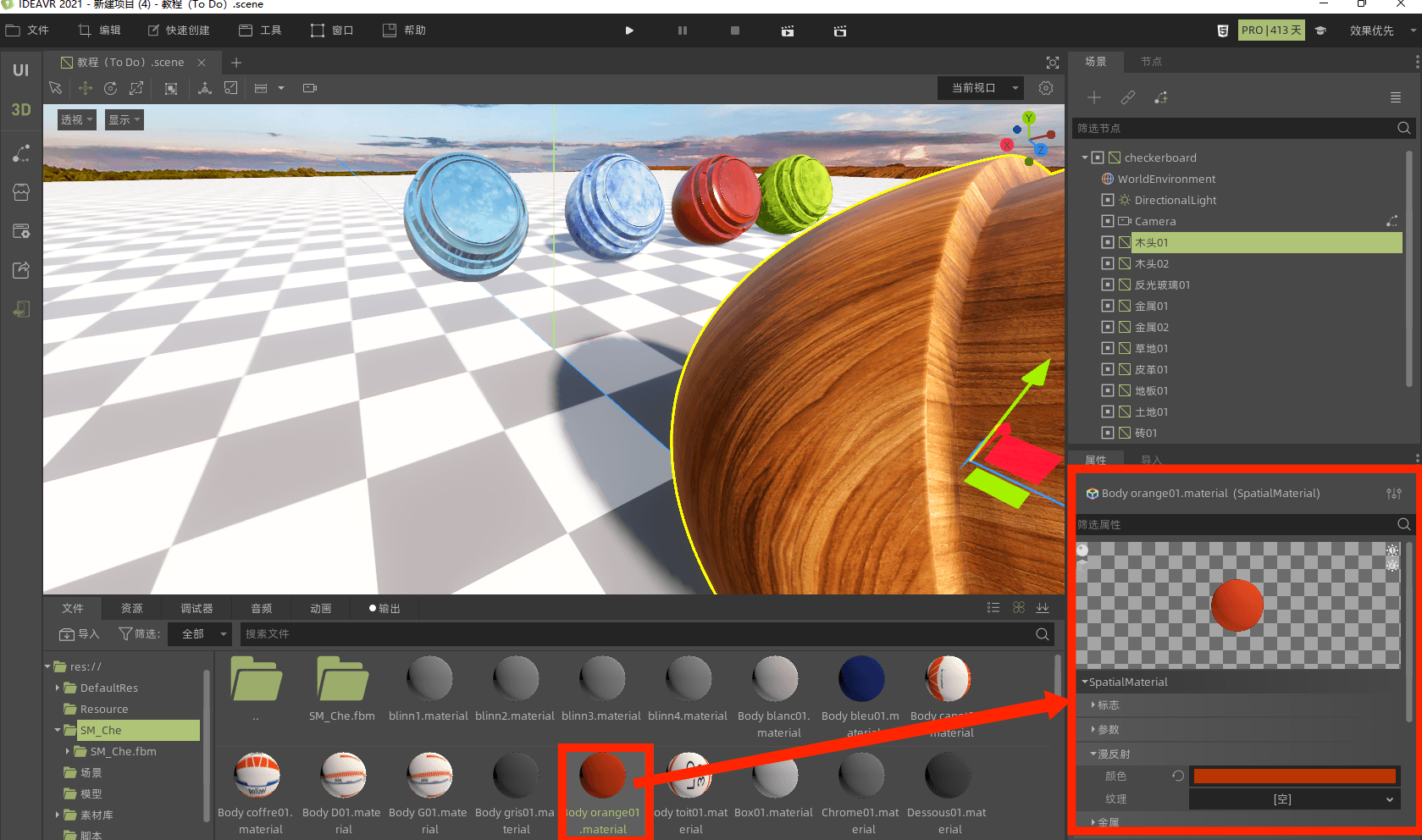The height and width of the screenshot is (840, 1422).
Task: Toggle visibility checkbox for 反光玻璃01
Action: click(x=1108, y=285)
